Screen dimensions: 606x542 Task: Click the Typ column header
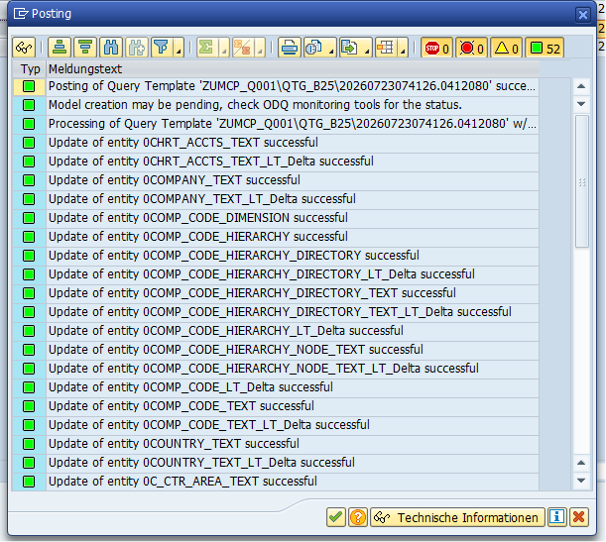(30, 69)
